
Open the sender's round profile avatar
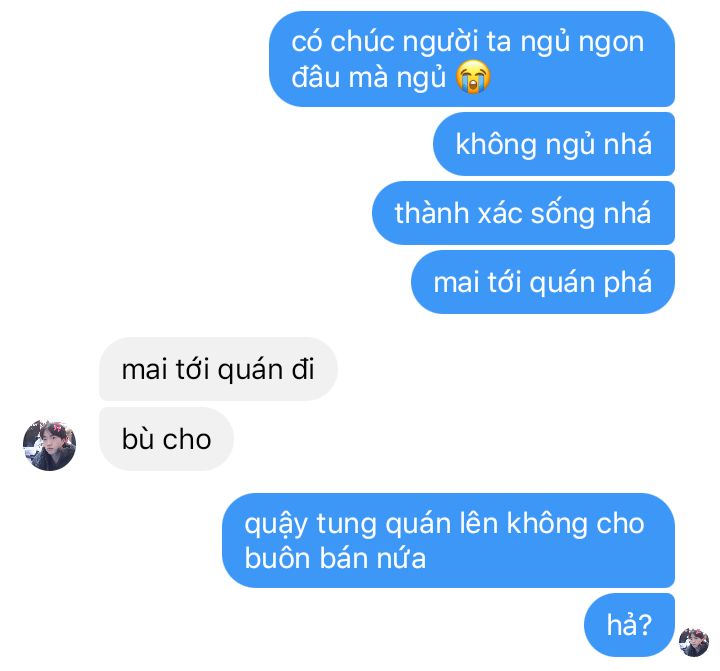50,445
